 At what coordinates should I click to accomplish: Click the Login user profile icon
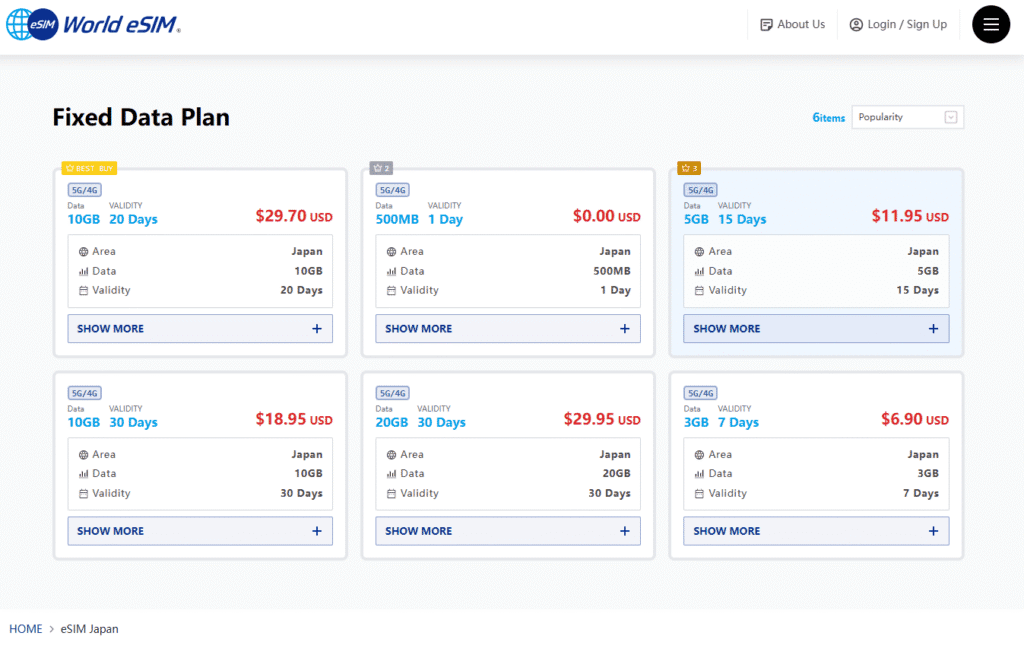[x=856, y=25]
